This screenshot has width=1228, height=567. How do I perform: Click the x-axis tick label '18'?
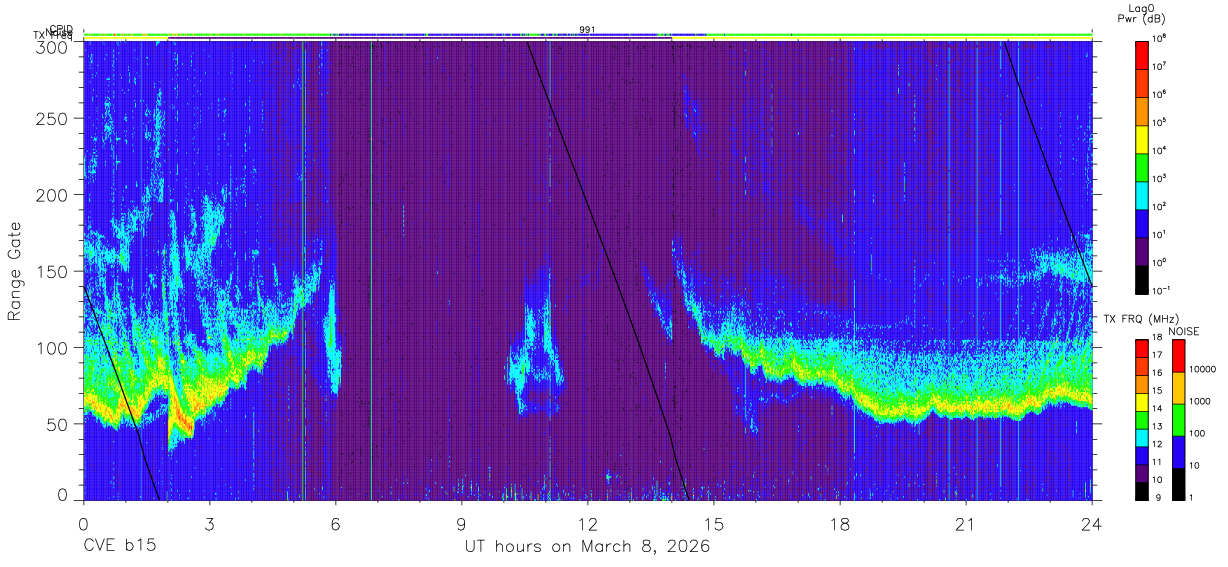(840, 524)
